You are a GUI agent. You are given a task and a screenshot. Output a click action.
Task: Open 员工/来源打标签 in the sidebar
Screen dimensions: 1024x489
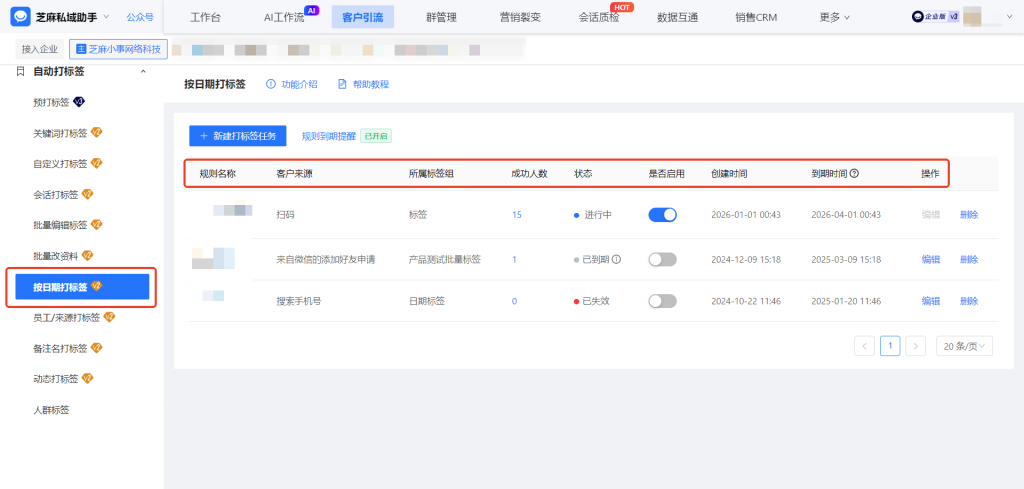coord(67,318)
